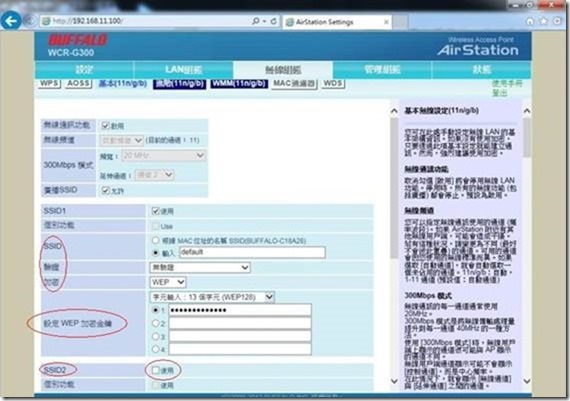Viewport: 570px width, 401px height.
Task: Click the empty WEP key 4 field
Action: coord(240,349)
